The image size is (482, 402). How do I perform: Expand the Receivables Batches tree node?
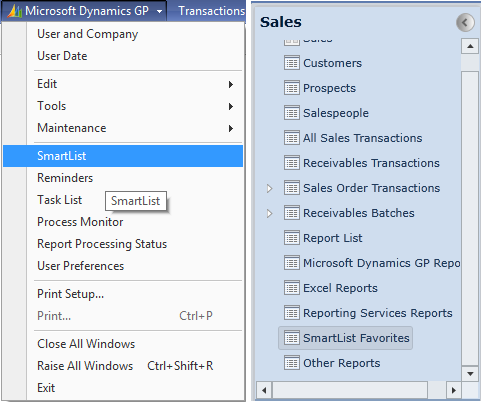click(270, 213)
